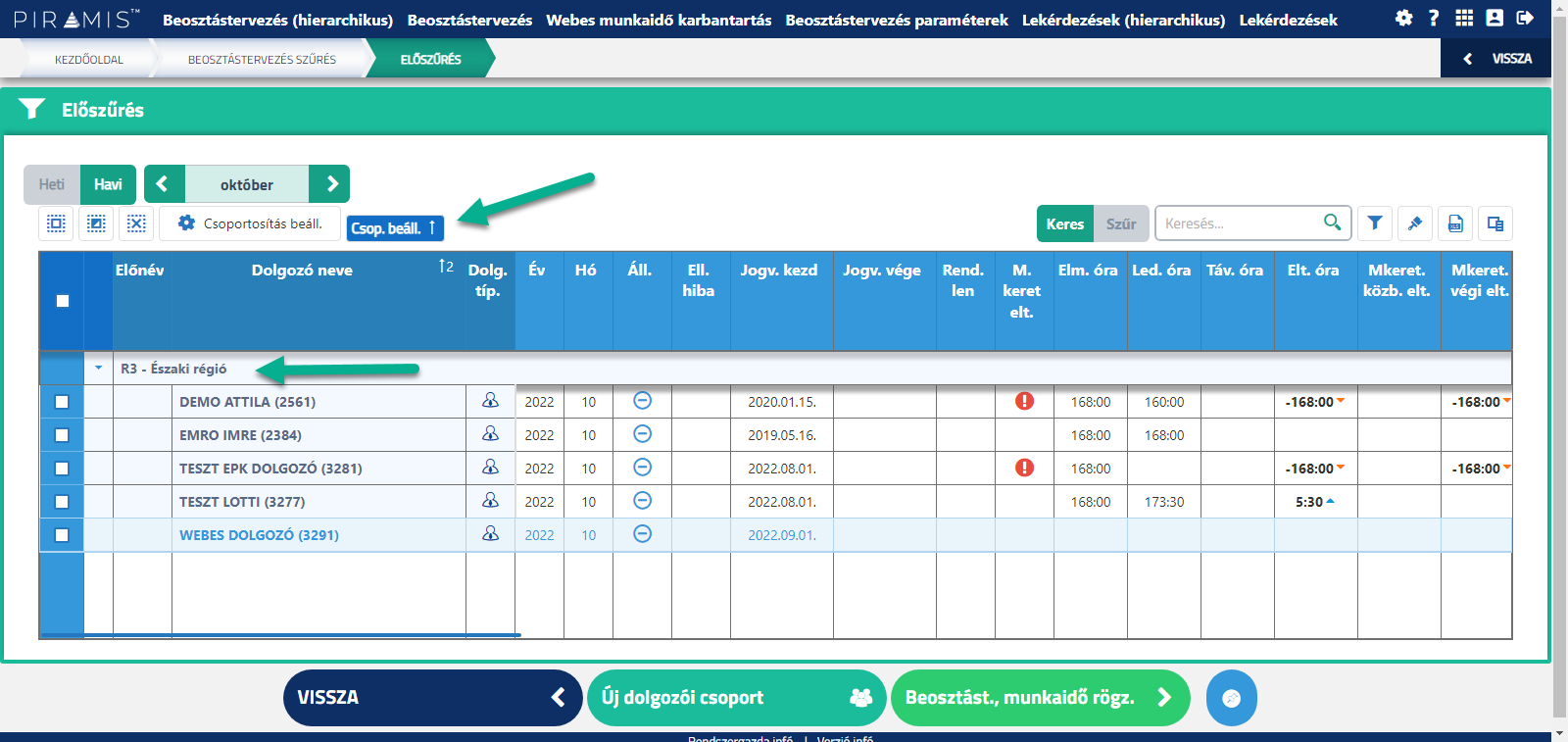1568x742 pixels.
Task: Click the deselect-all rows toolbar icon
Action: (136, 223)
